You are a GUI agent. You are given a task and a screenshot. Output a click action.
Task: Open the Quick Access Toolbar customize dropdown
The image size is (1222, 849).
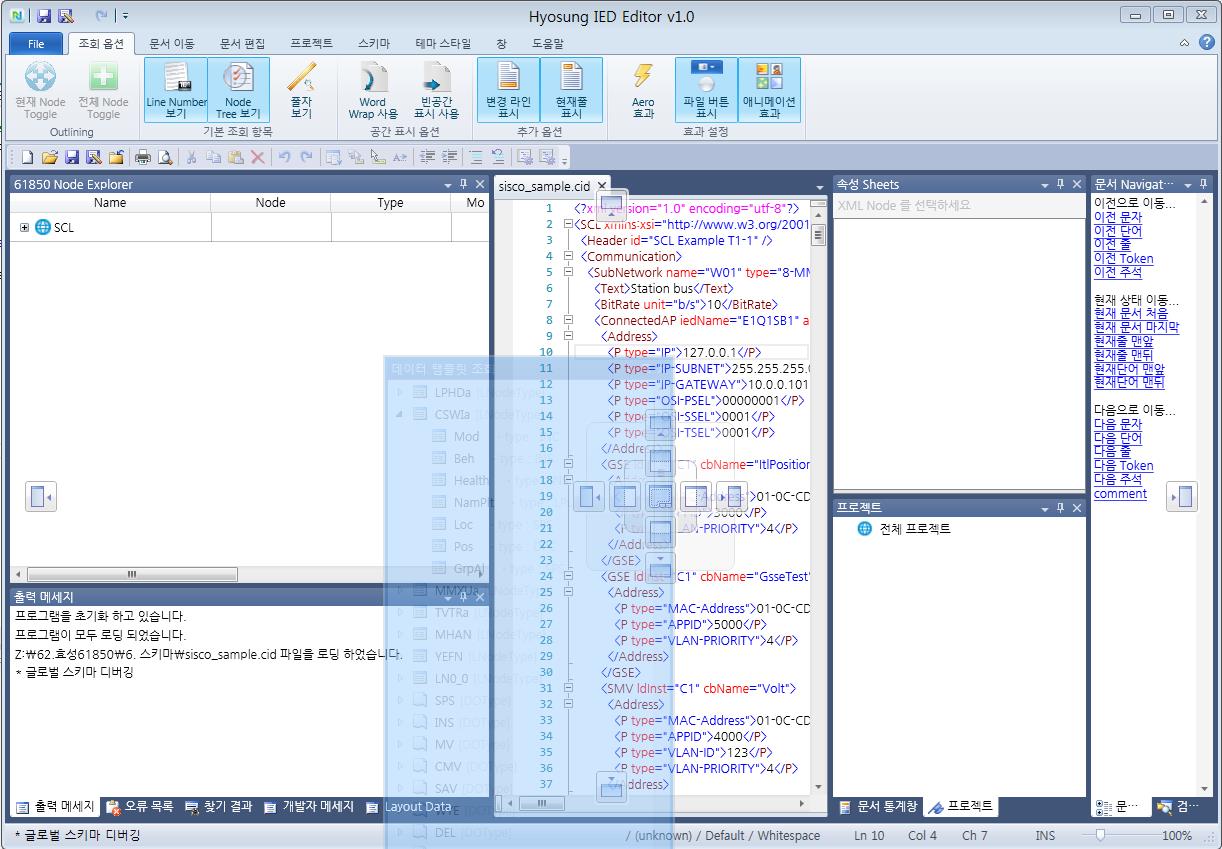coord(125,16)
